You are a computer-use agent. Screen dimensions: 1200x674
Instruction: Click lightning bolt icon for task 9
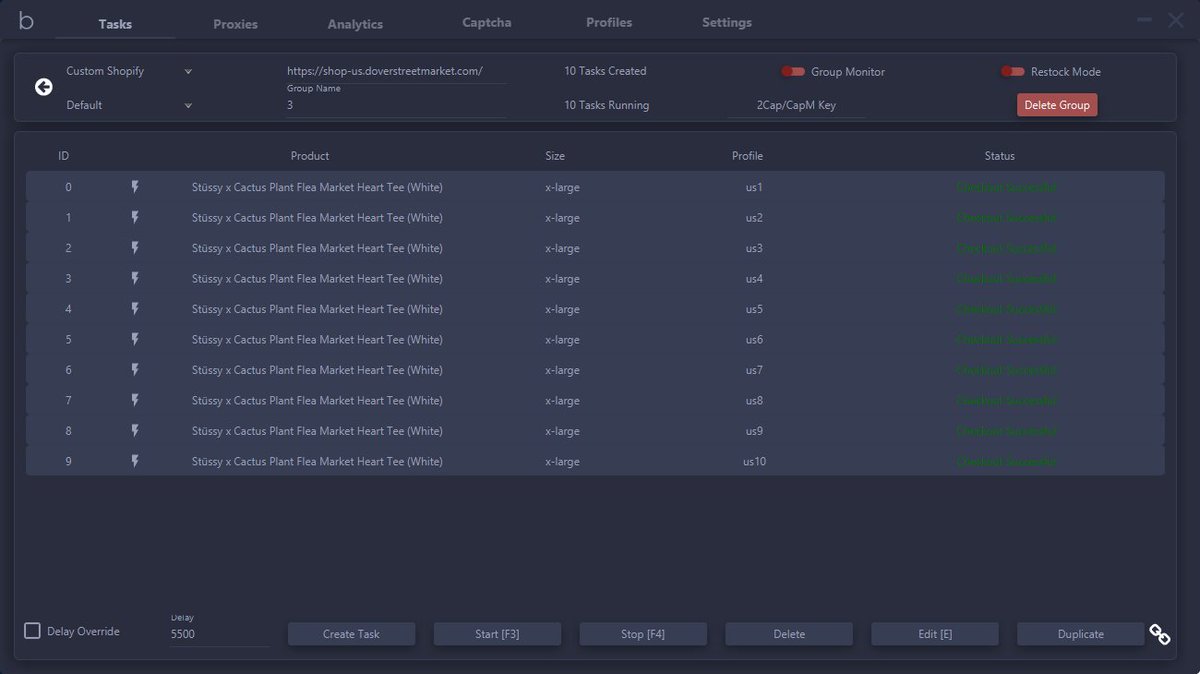135,461
